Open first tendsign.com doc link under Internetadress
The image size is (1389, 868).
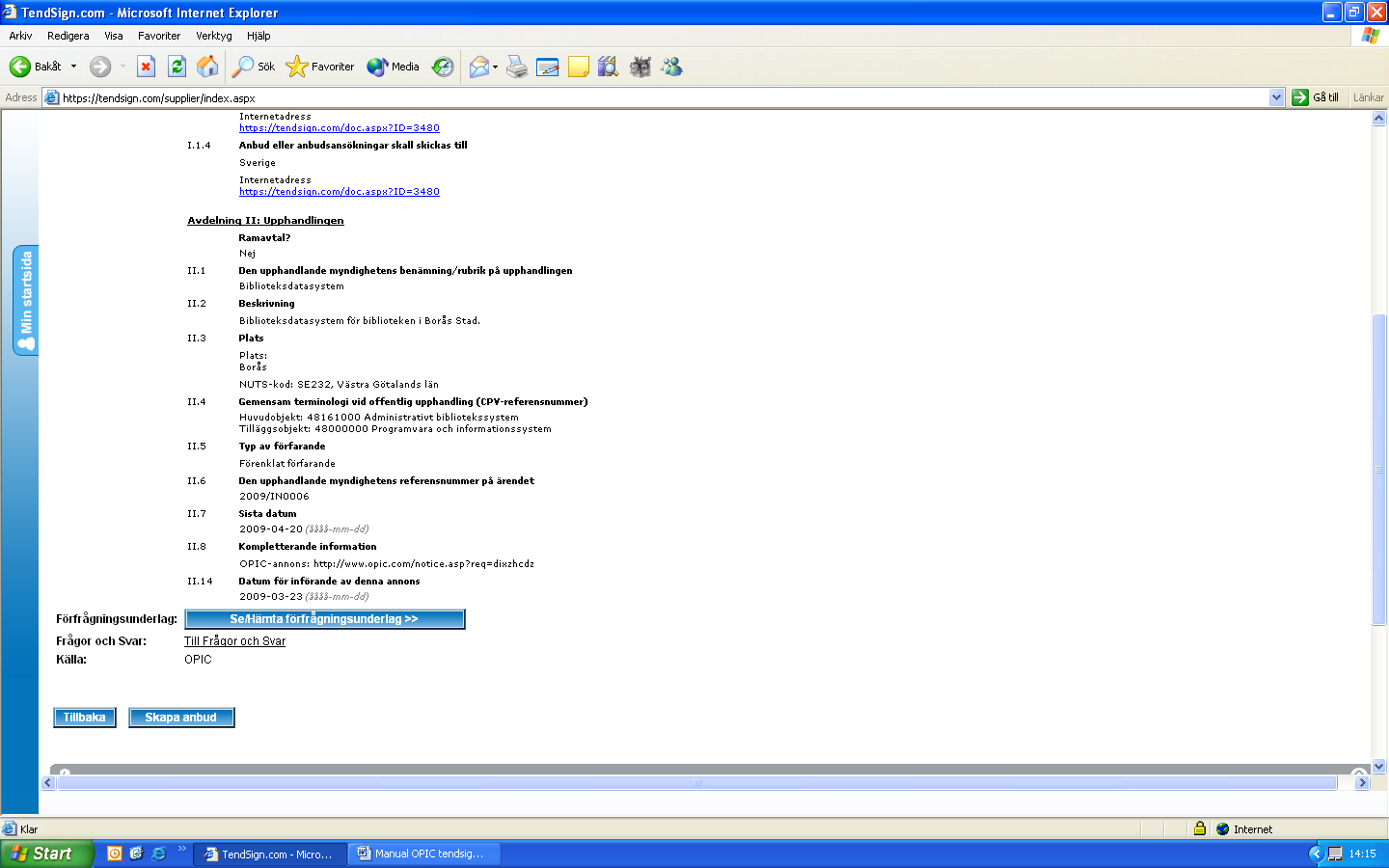point(340,127)
